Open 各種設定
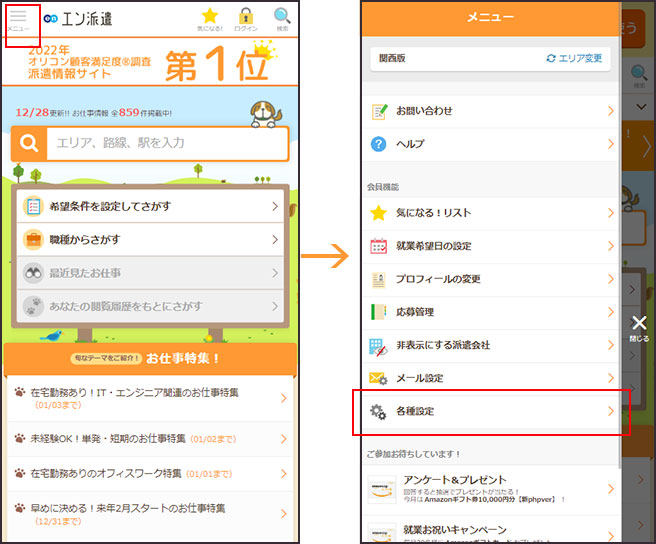The image size is (656, 544). 490,411
